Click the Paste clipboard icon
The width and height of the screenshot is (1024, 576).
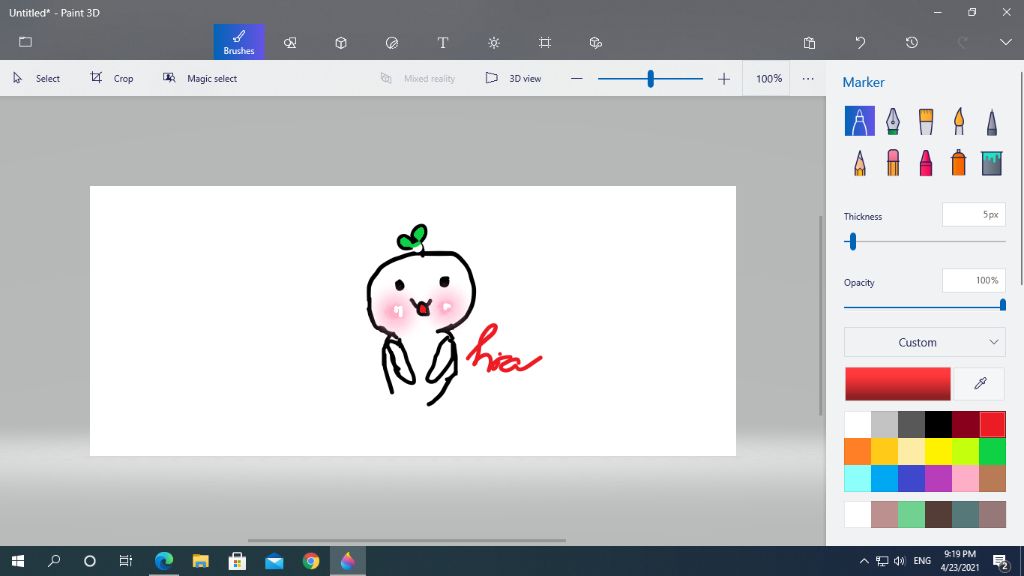pyautogui.click(x=809, y=42)
